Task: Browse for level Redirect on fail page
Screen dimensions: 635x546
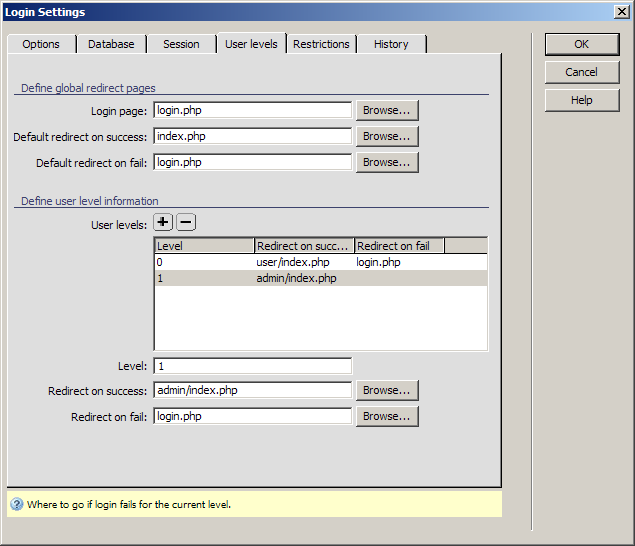Action: point(387,416)
